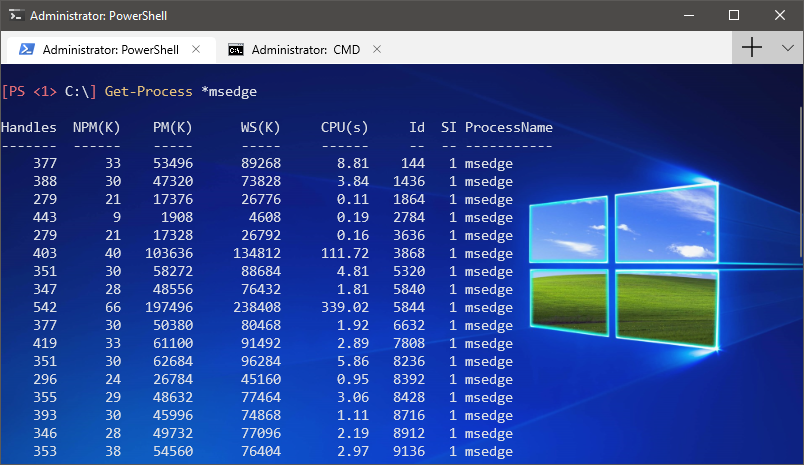Click WS value 238408

[257, 307]
